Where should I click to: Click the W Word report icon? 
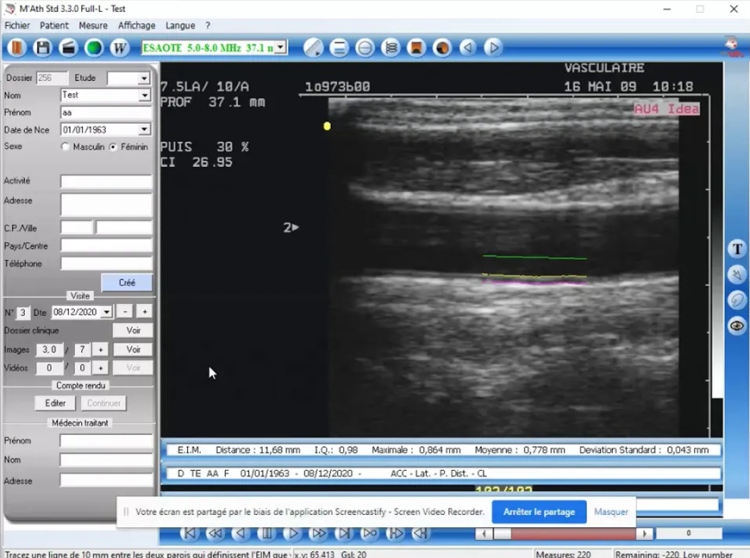(x=120, y=48)
